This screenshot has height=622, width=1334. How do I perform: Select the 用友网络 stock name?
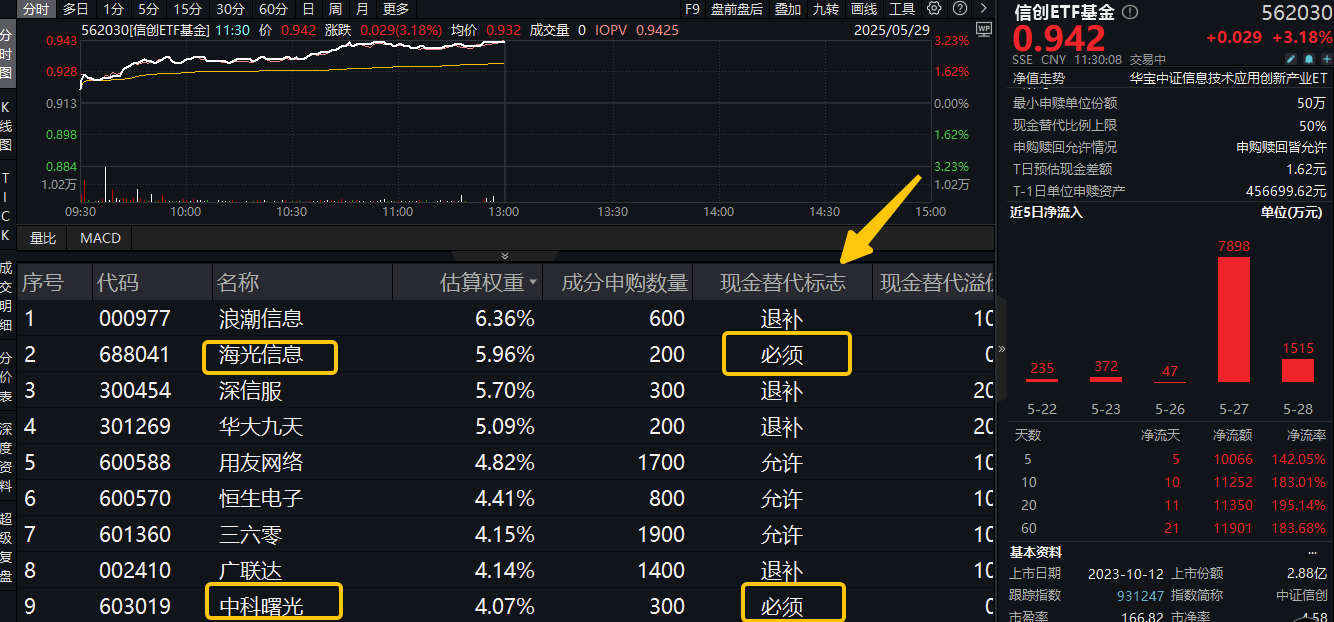(261, 463)
